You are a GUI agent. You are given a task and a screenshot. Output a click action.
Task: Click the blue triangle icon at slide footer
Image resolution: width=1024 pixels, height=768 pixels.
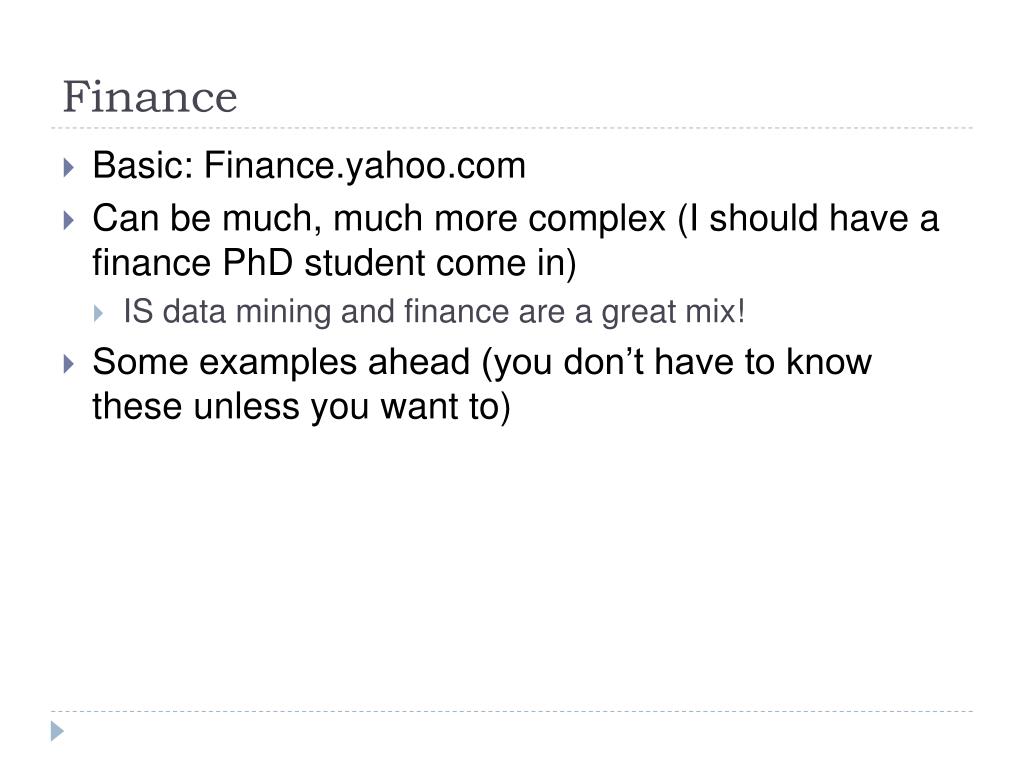(x=57, y=731)
